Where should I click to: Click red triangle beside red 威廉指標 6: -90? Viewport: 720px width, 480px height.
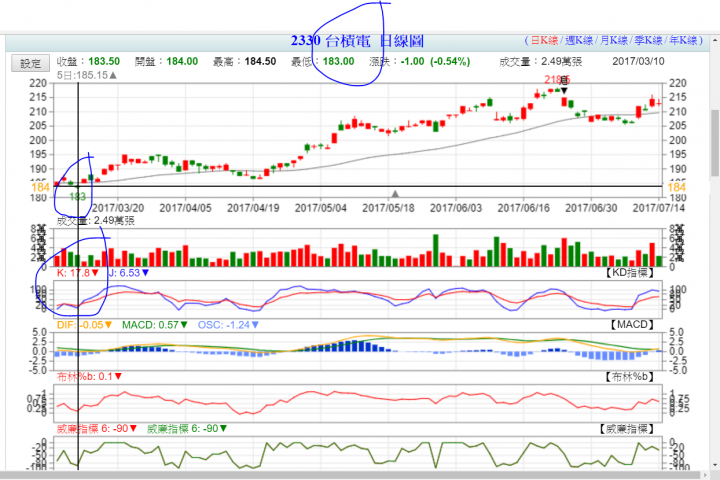[133, 428]
